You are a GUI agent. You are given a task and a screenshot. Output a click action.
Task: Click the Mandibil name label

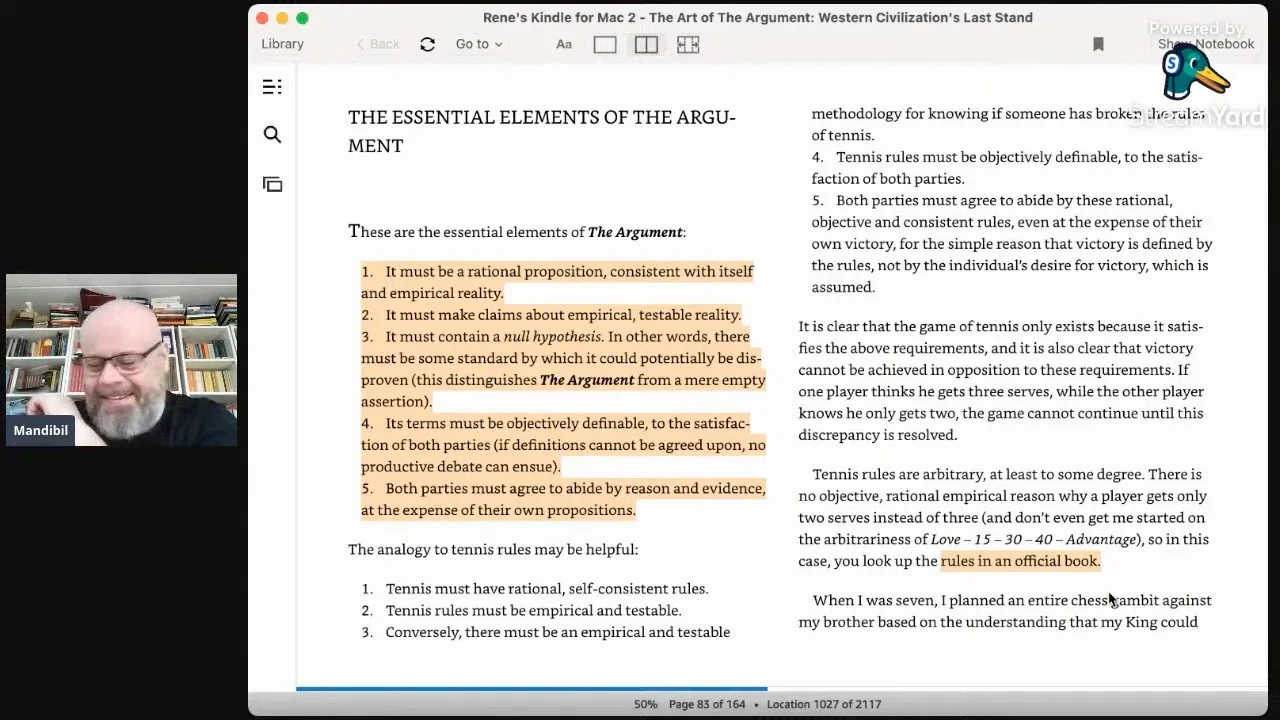click(x=41, y=431)
